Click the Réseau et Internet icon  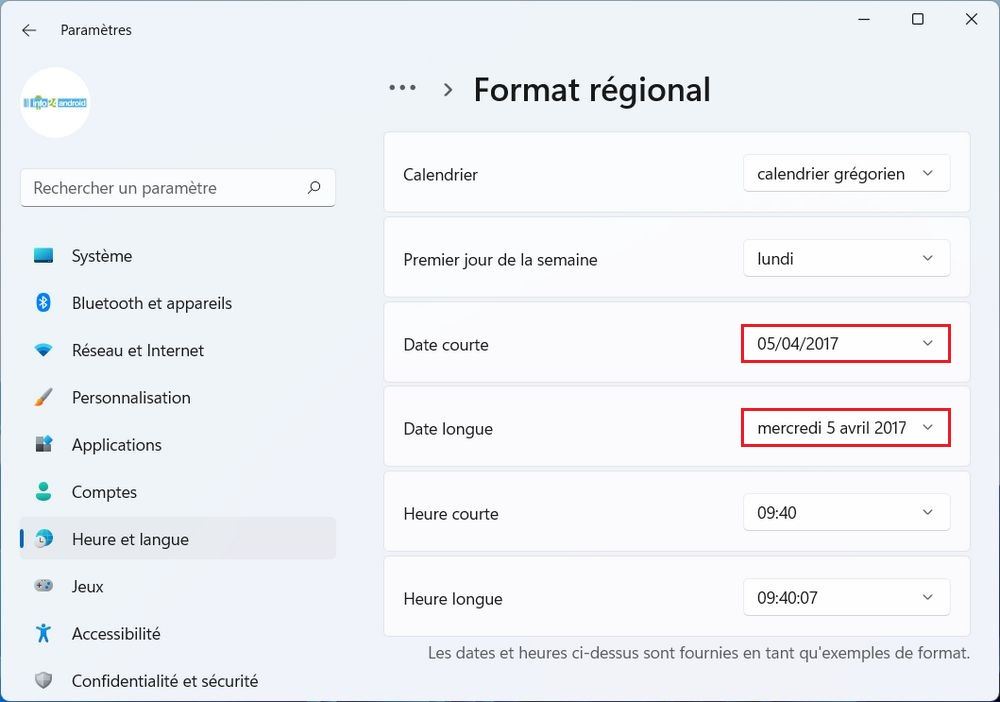44,350
